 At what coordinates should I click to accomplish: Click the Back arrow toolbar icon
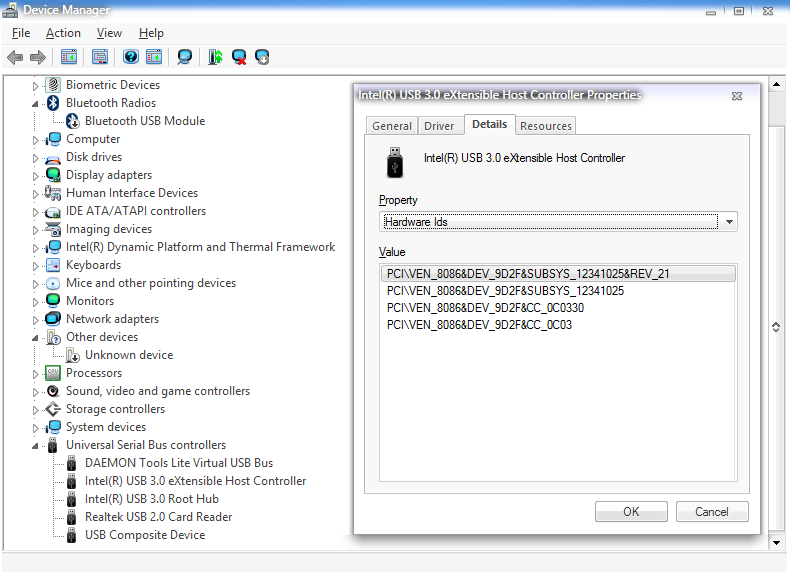click(15, 57)
